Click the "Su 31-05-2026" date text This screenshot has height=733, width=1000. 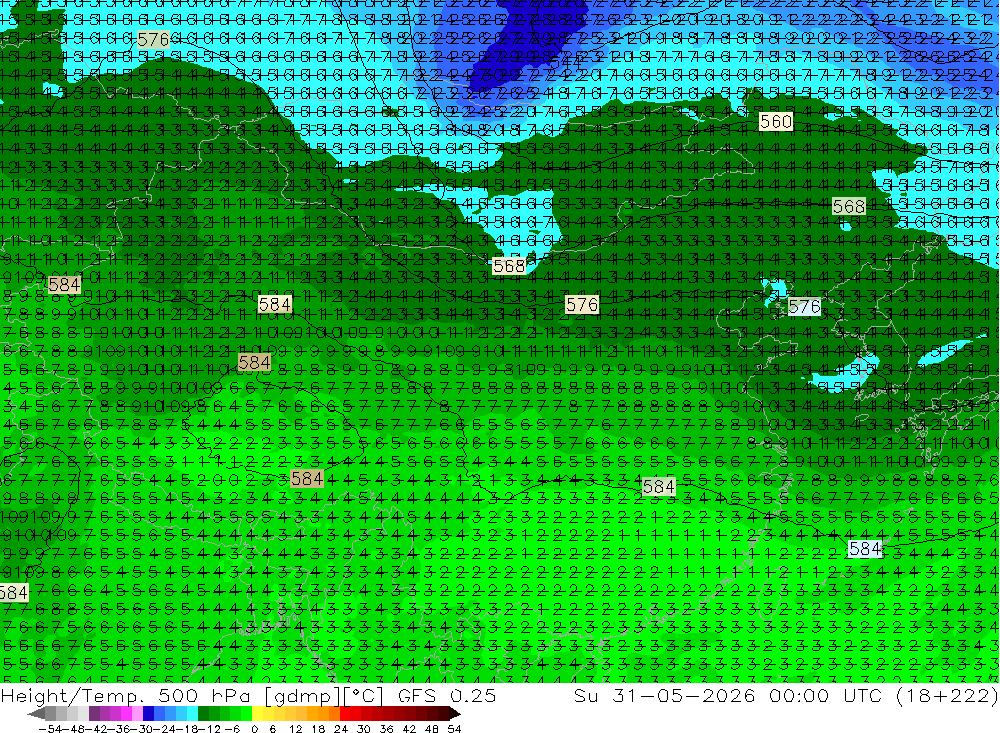tap(665, 695)
